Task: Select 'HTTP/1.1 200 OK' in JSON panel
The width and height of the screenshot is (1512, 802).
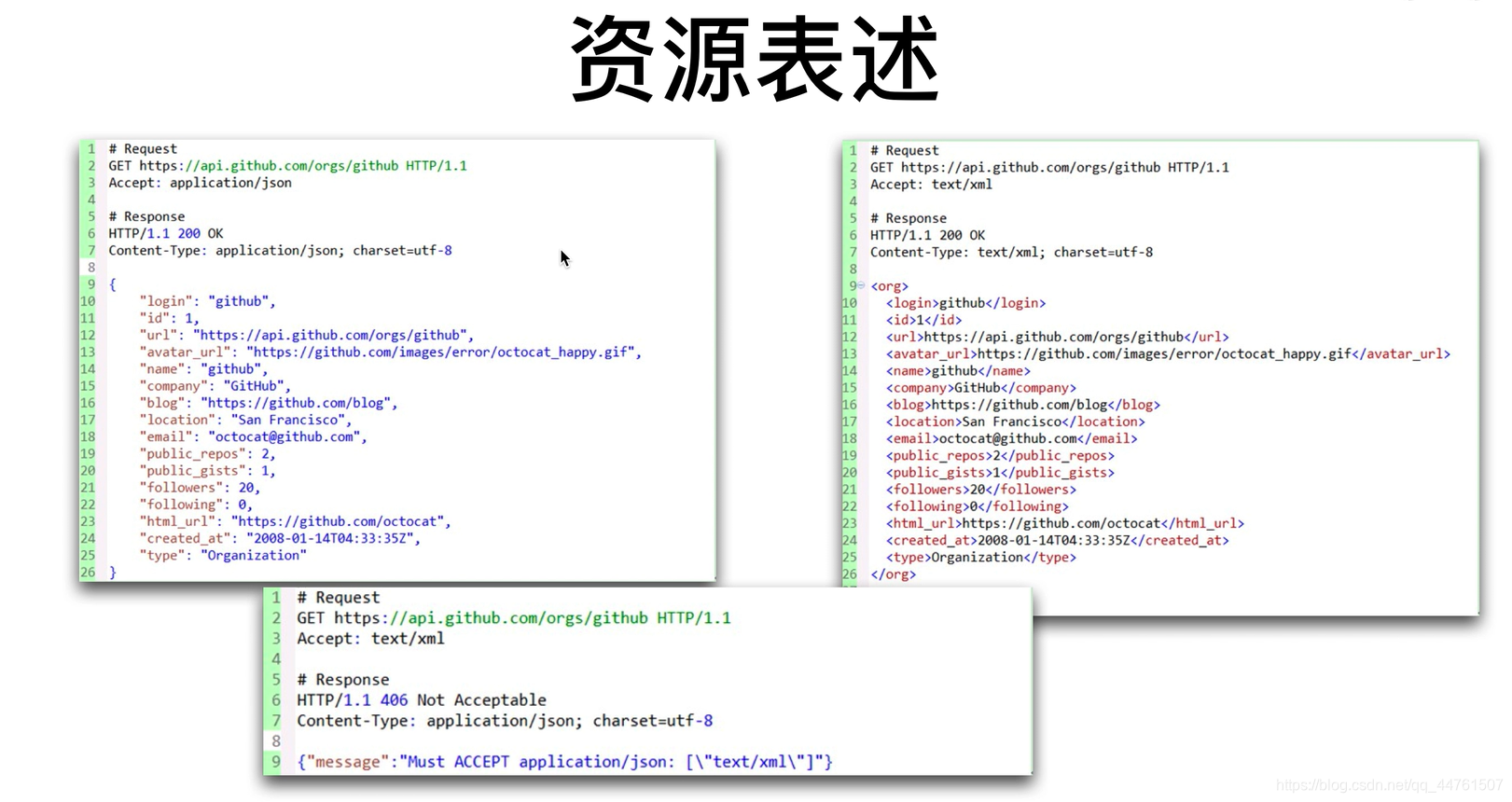Action: [x=166, y=233]
